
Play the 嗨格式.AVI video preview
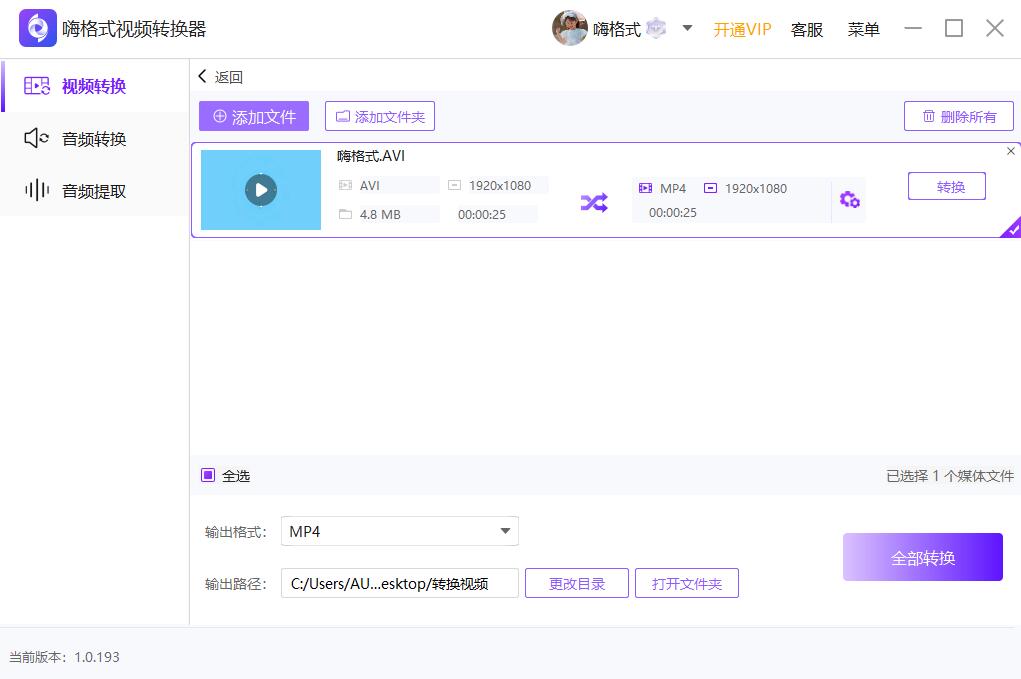[260, 187]
